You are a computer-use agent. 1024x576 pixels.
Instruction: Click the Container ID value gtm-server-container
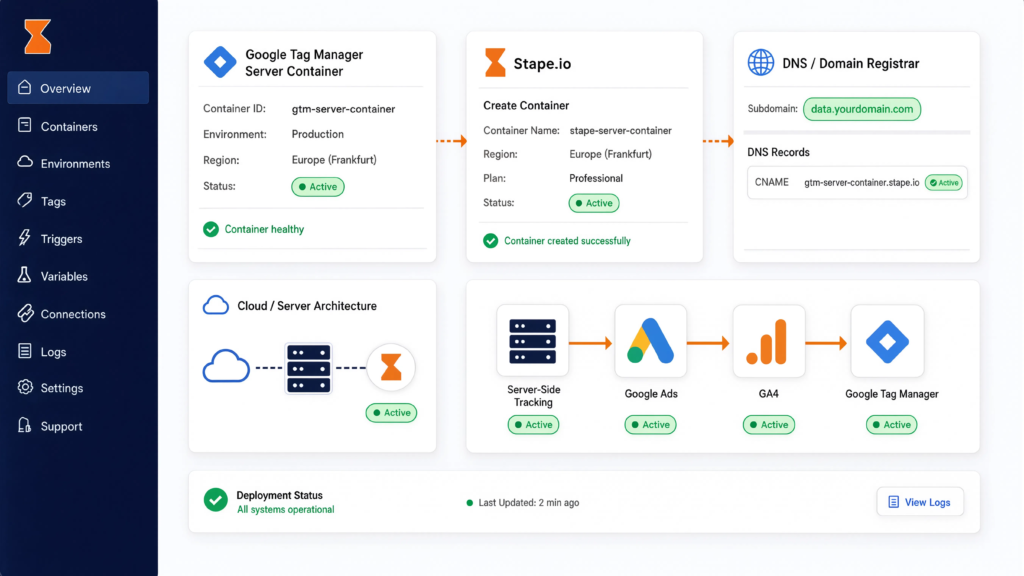(x=343, y=109)
